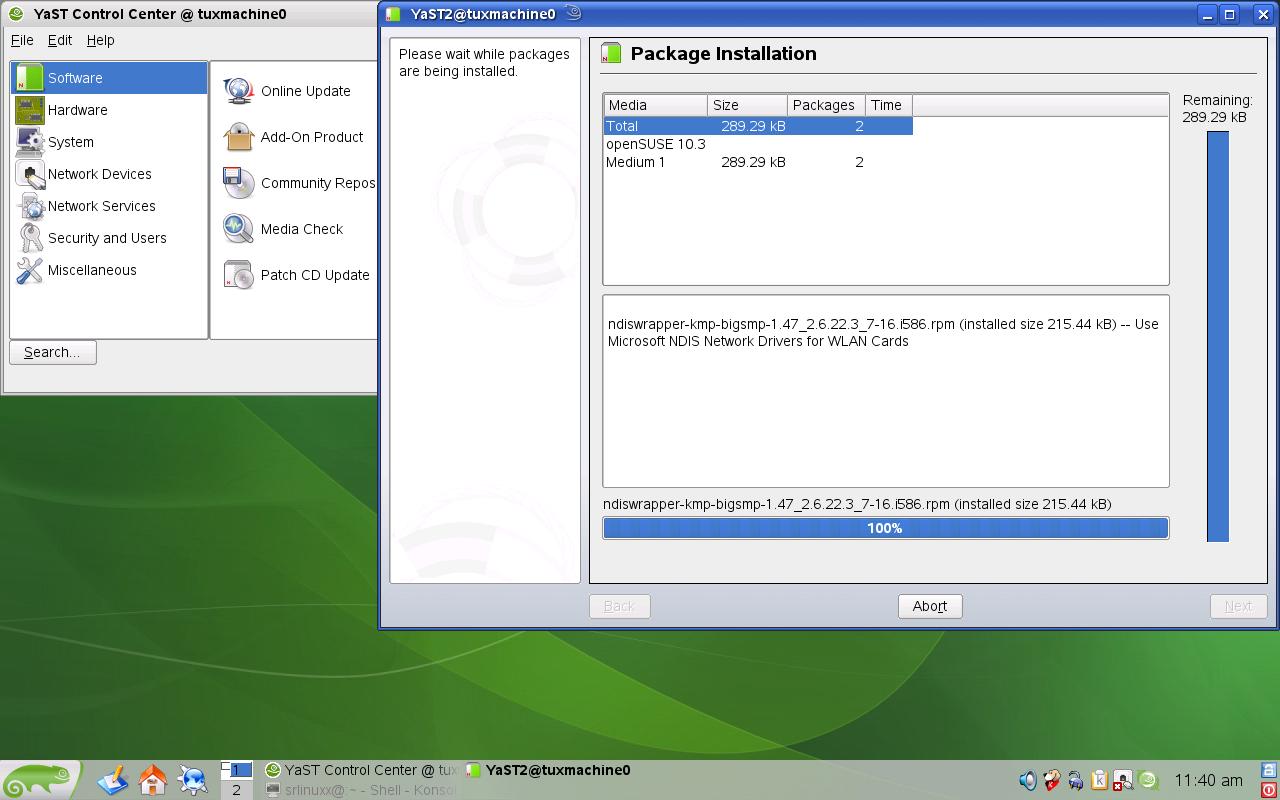Select the openSUSE 10.3 row
Screen dimensions: 1280x800
[x=758, y=144]
